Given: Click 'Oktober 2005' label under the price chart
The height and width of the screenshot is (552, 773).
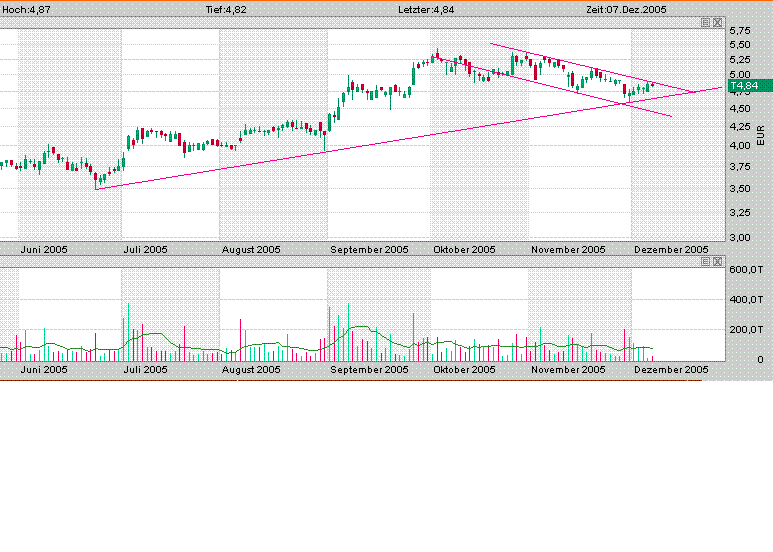Looking at the screenshot, I should click(x=464, y=249).
